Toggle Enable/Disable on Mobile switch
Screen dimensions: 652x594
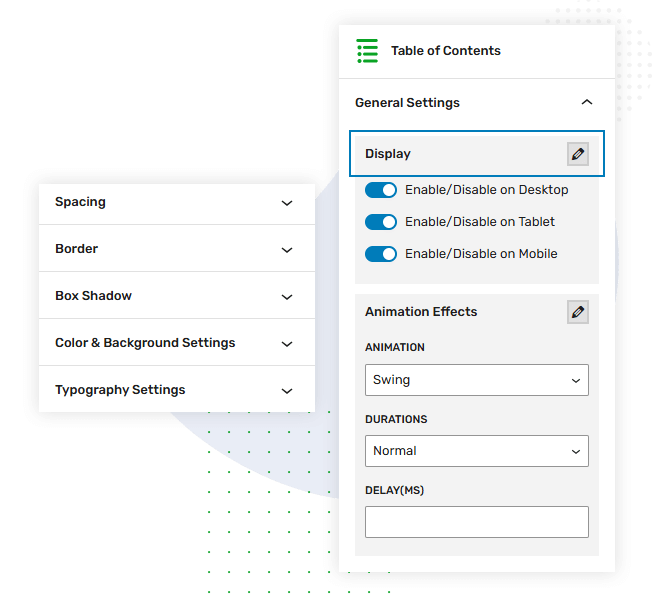tap(381, 254)
